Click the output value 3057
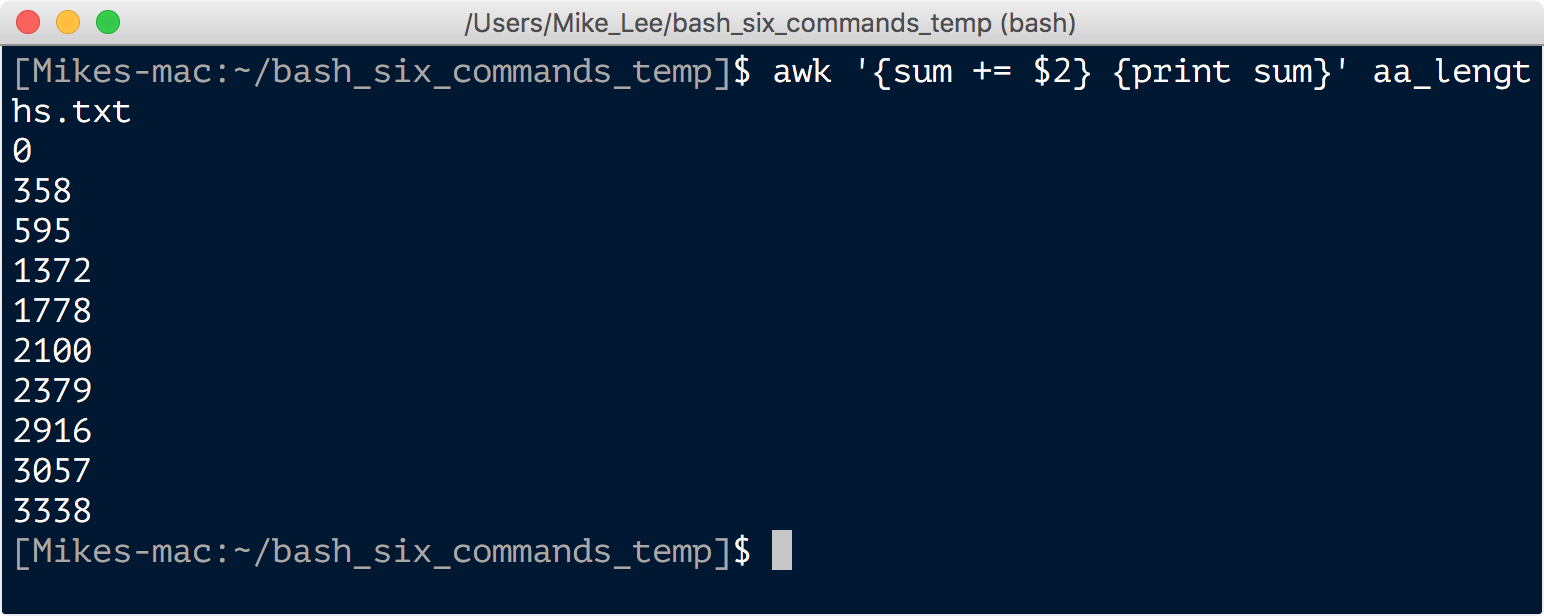 (x=52, y=471)
